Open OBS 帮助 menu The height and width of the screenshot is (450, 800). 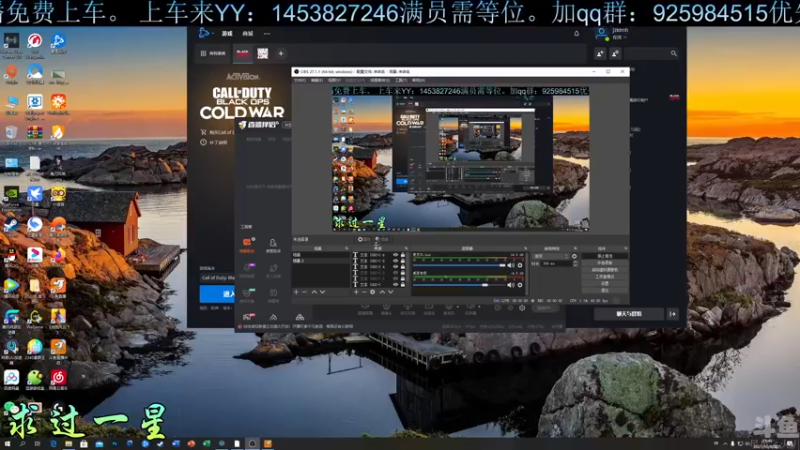point(418,81)
